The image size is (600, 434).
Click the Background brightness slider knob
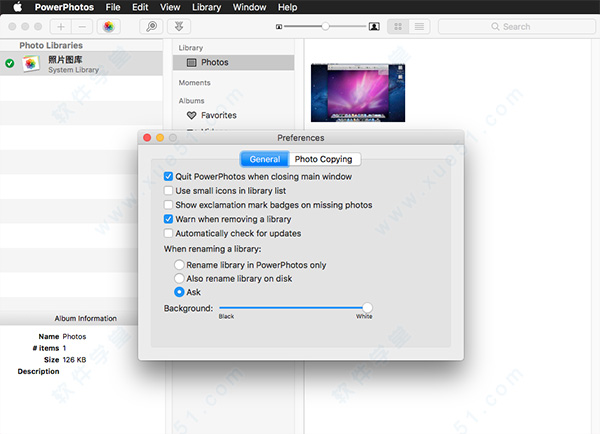[x=367, y=307]
